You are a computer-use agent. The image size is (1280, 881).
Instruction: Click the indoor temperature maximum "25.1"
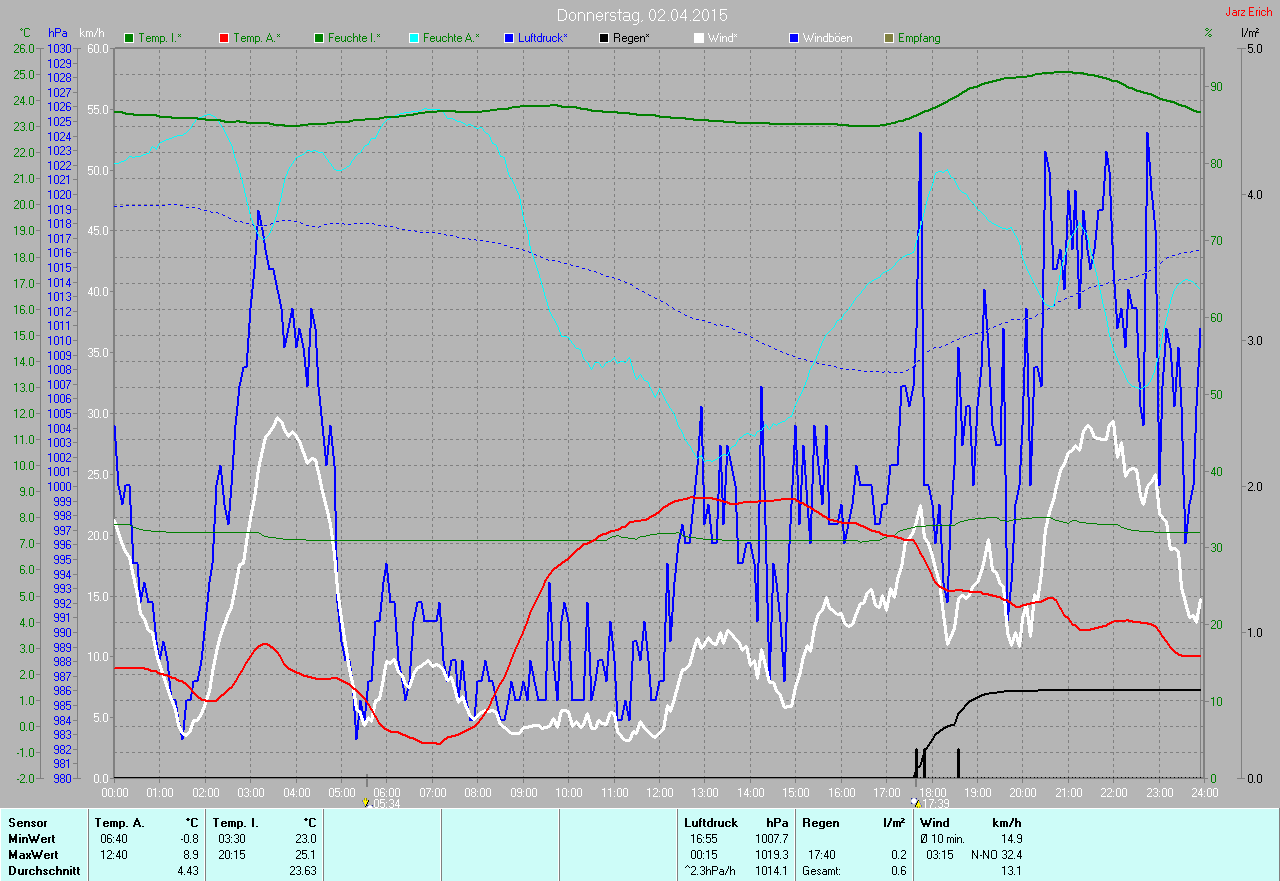pos(305,855)
